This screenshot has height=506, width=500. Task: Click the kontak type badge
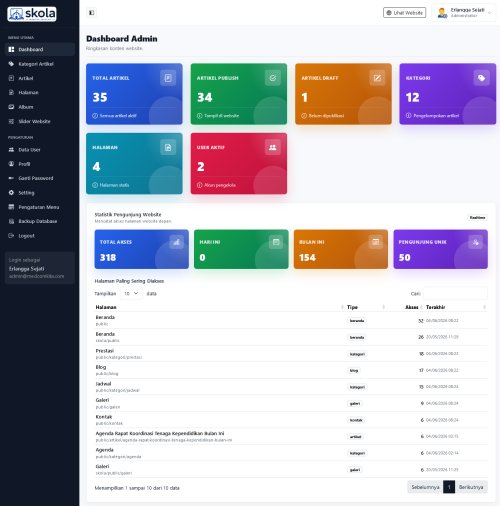tap(356, 420)
